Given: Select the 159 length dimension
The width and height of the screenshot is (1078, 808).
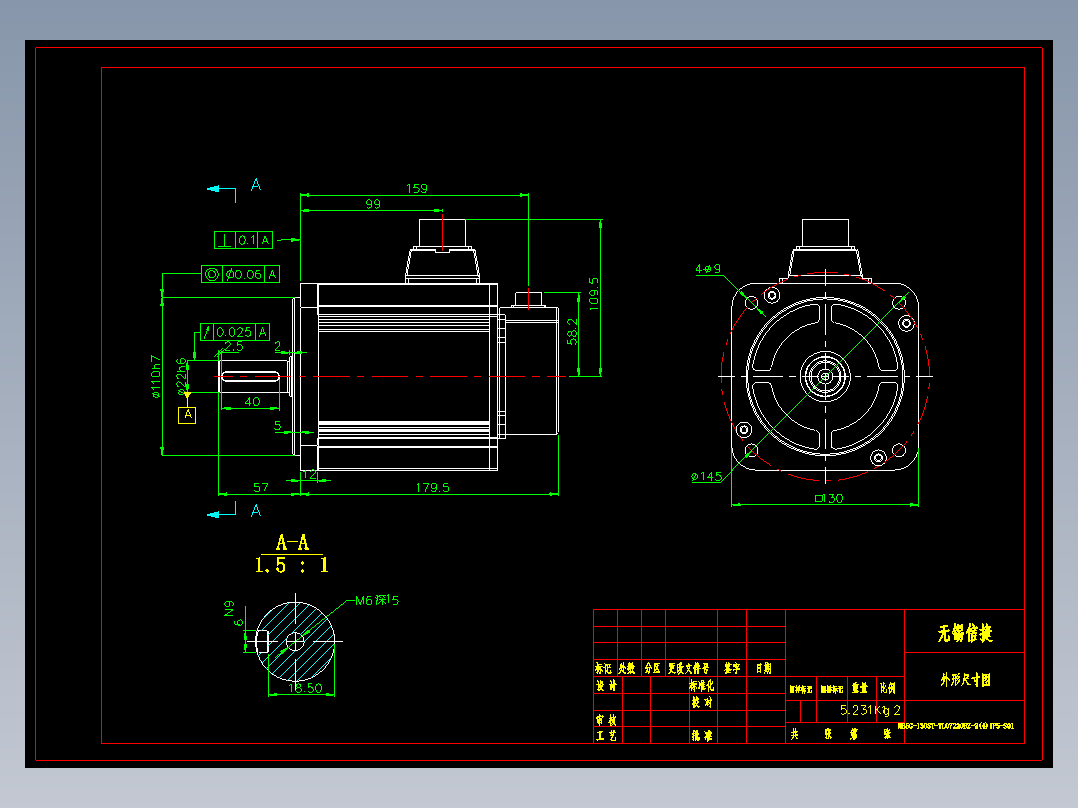Looking at the screenshot, I should coord(417,188).
